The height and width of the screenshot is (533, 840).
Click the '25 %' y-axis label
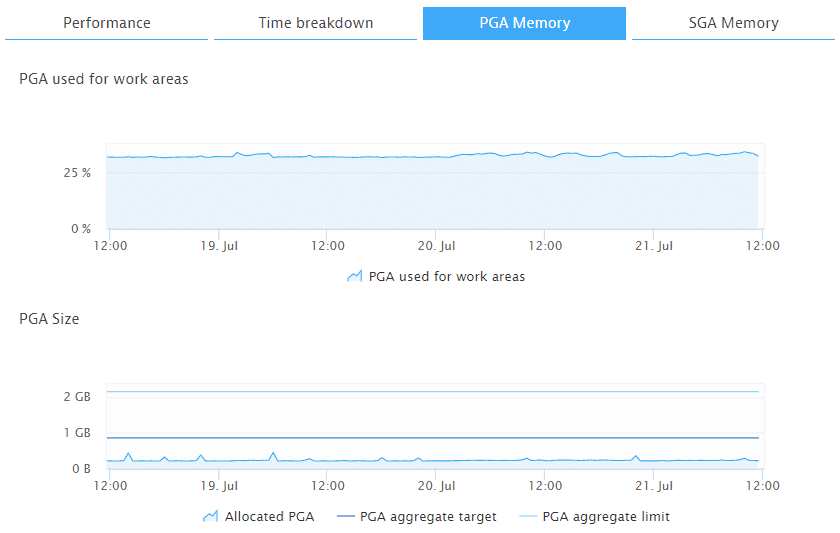77,173
